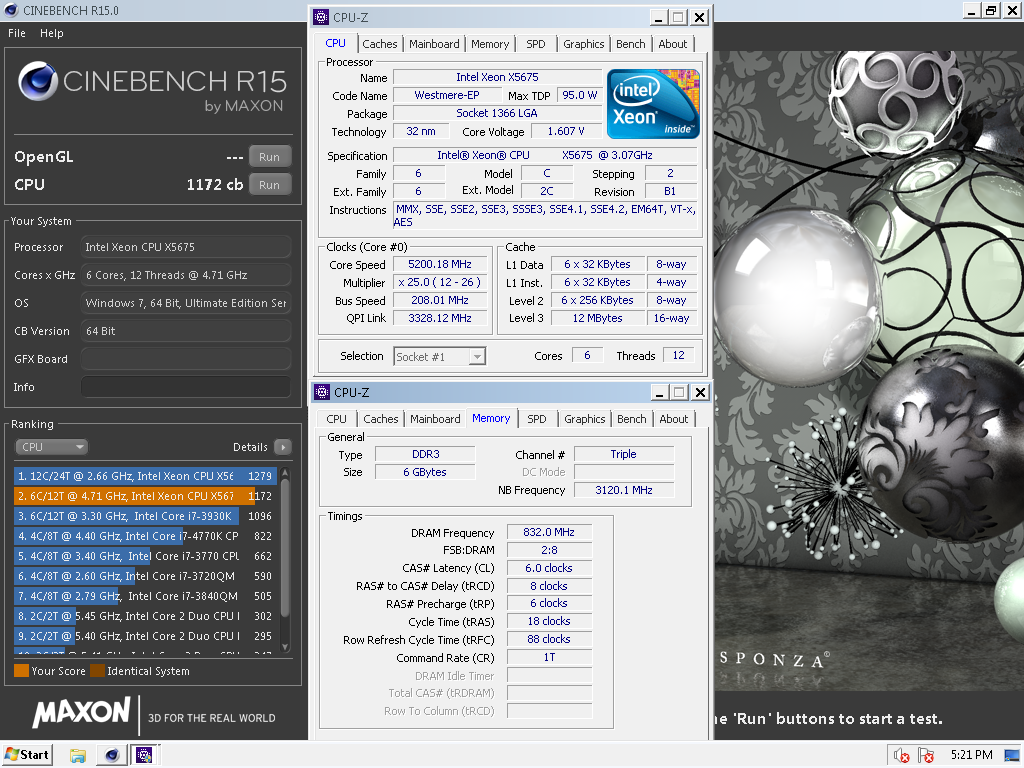Click the CAS# Latency value 6.0 clocks

549,568
